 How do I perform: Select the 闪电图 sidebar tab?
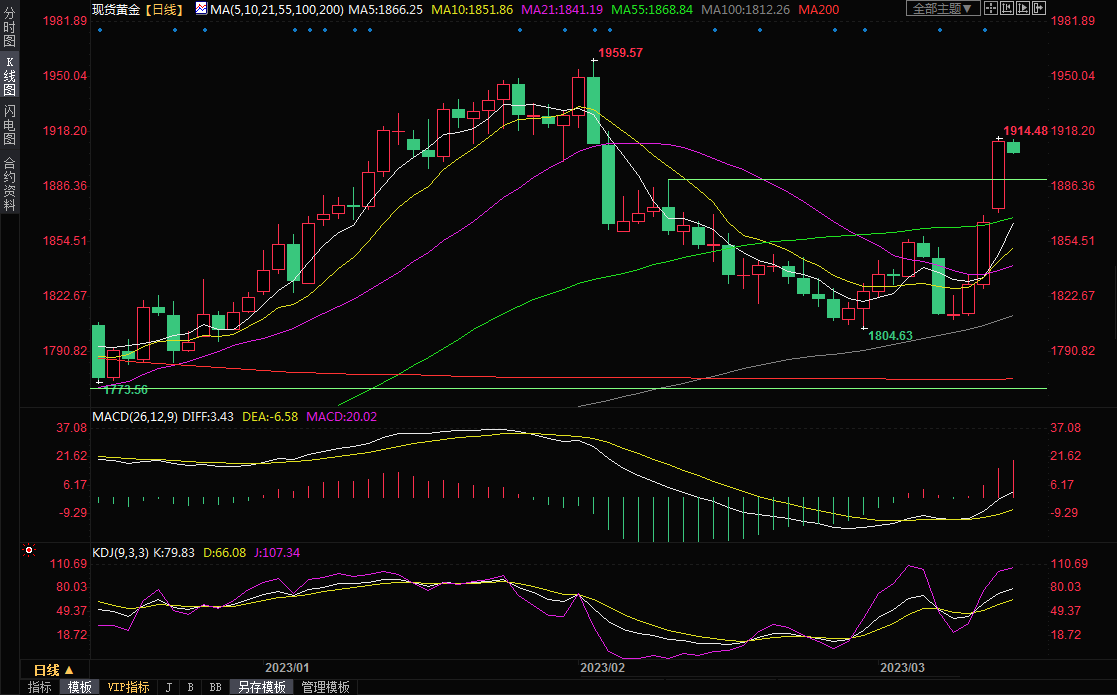(x=9, y=124)
